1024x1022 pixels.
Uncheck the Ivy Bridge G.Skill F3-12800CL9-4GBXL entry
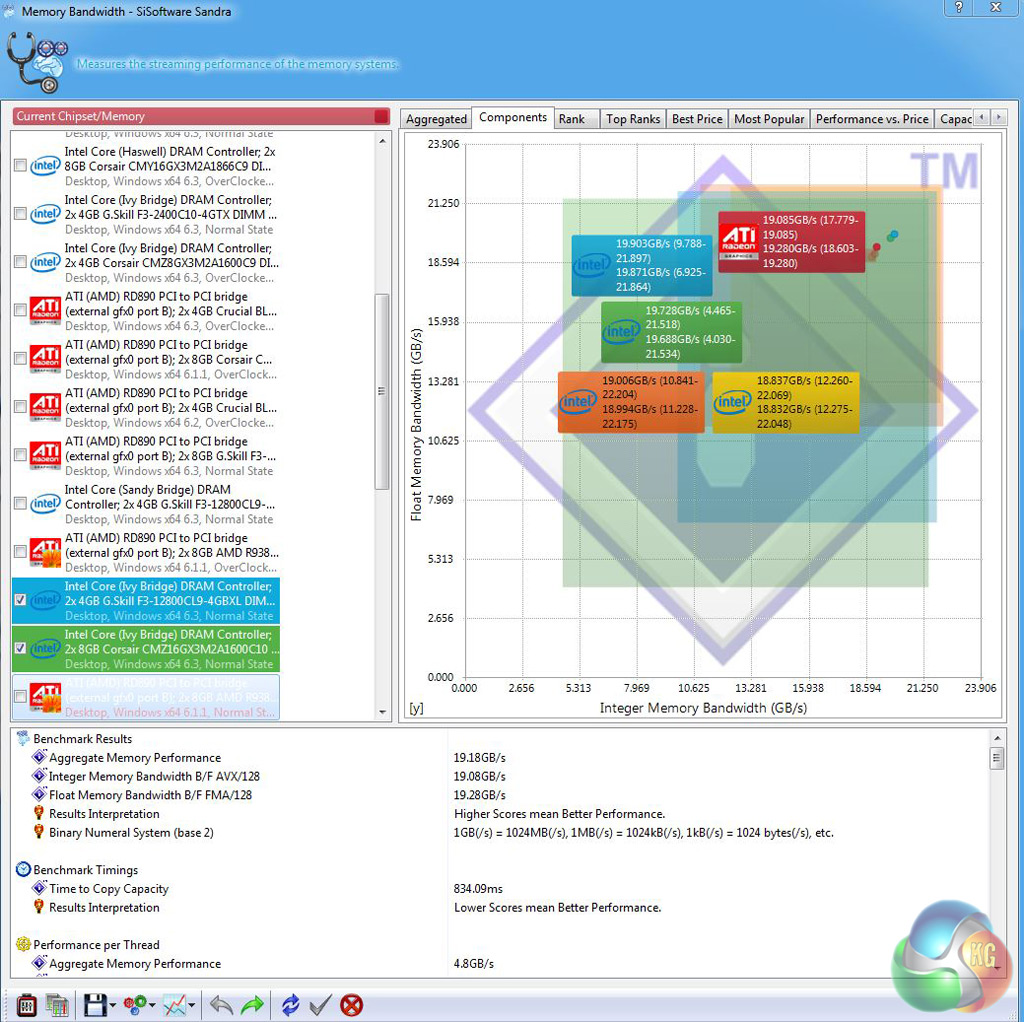tap(20, 600)
